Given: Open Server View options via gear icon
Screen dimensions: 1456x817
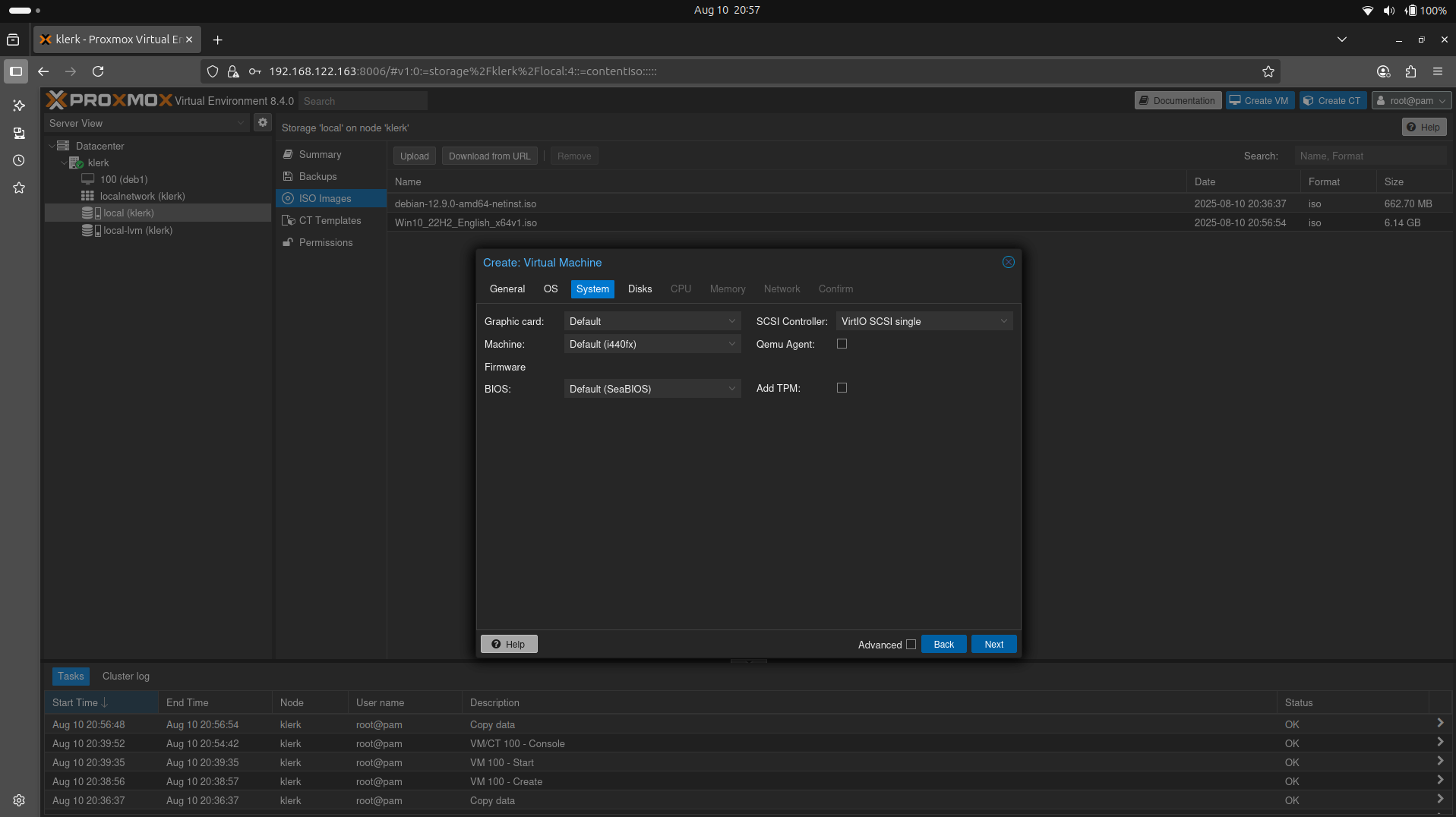Looking at the screenshot, I should tap(262, 122).
